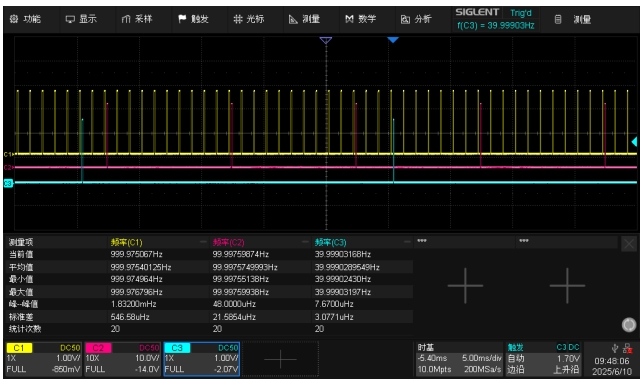This screenshot has width=644, height=386.
Task: Select the C1 channel offset marker
Action: 8,154
